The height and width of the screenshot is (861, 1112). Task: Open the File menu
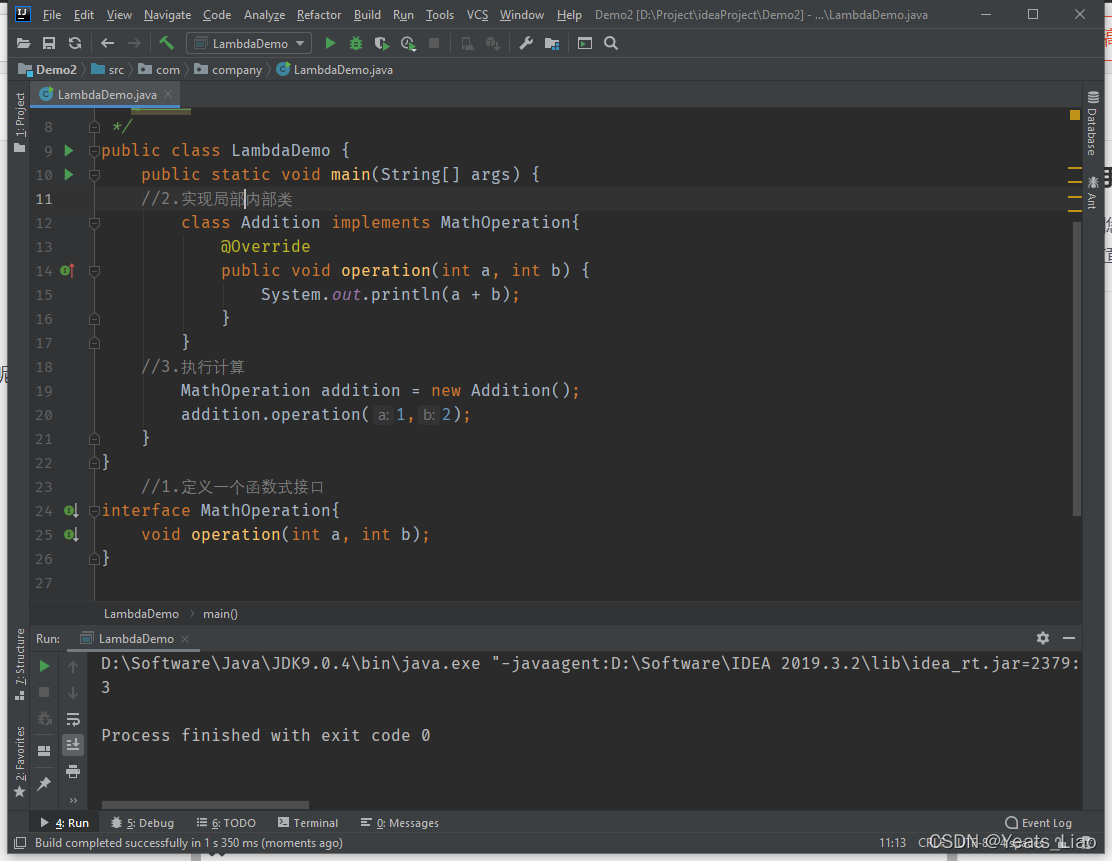point(52,15)
